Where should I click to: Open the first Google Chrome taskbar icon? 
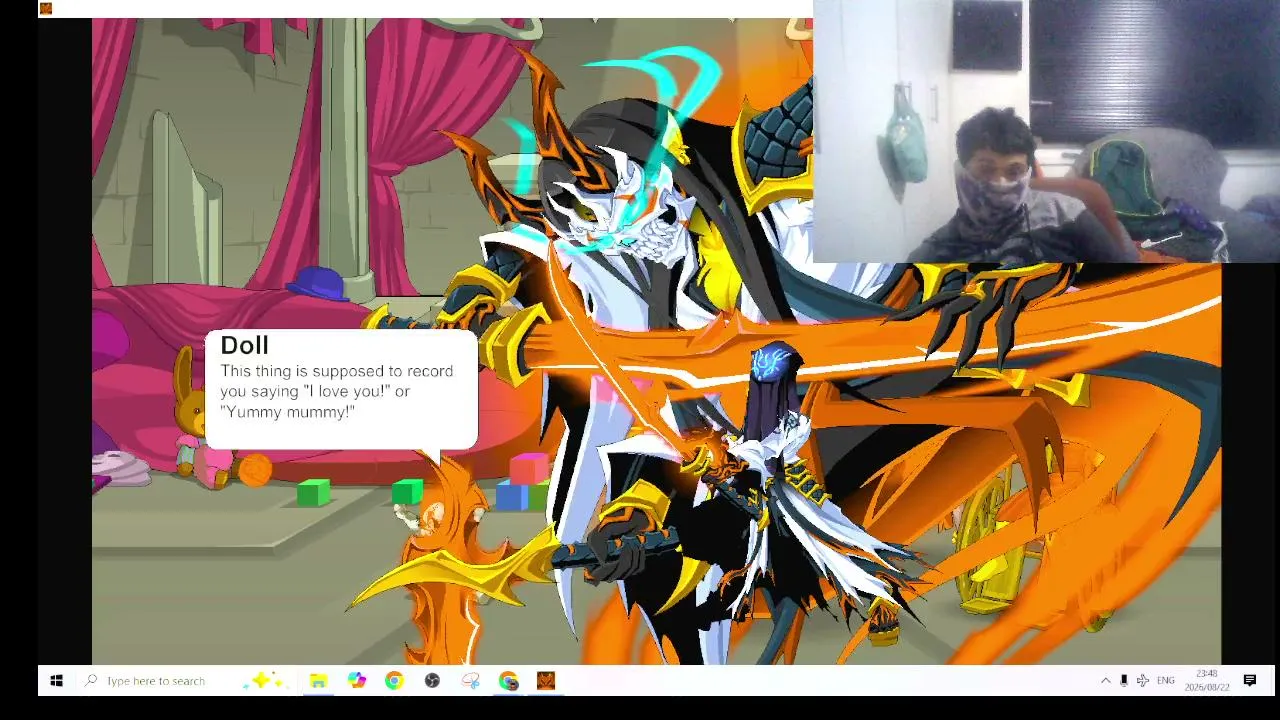click(394, 681)
